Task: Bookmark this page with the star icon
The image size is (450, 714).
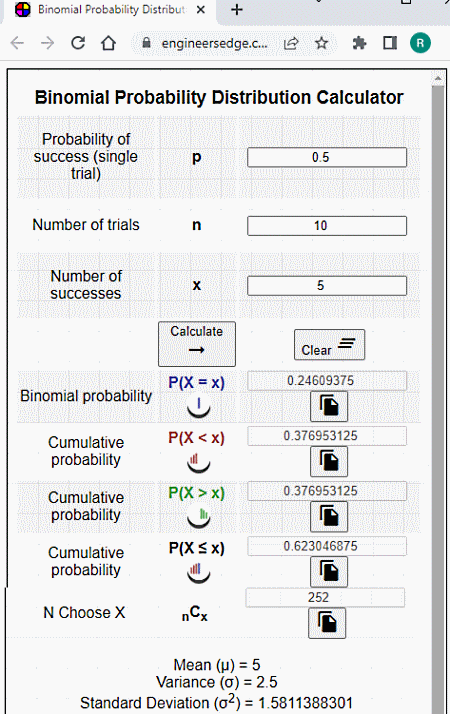Action: click(322, 43)
